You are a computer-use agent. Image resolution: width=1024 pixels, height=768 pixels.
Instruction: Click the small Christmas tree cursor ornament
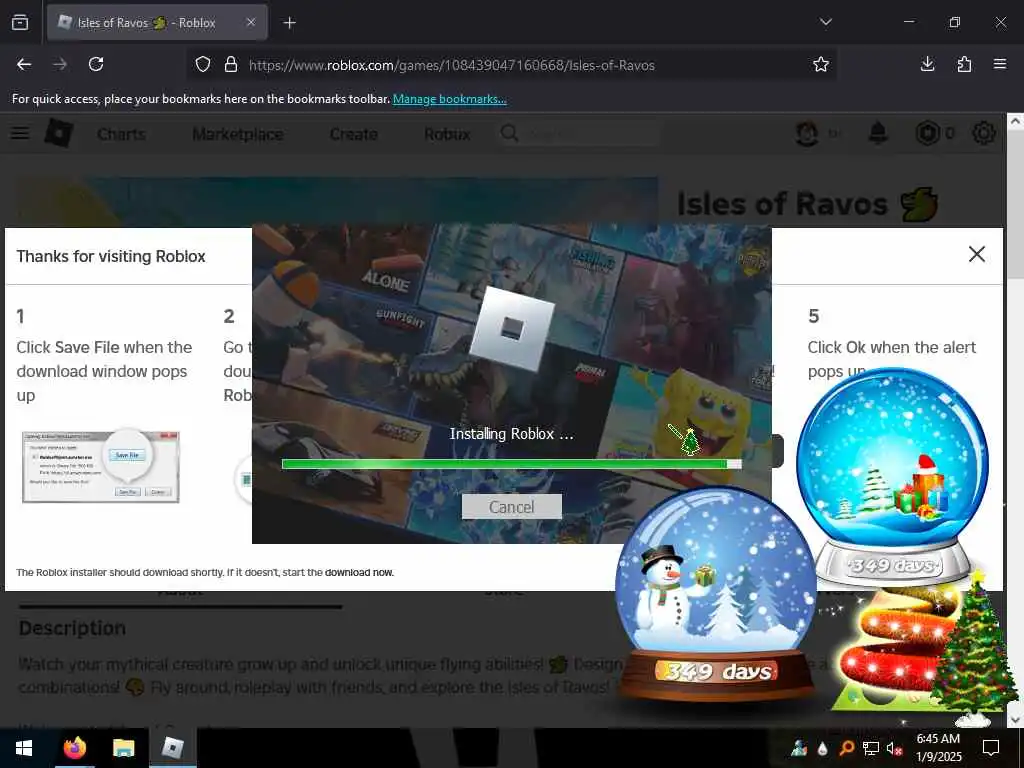point(690,442)
